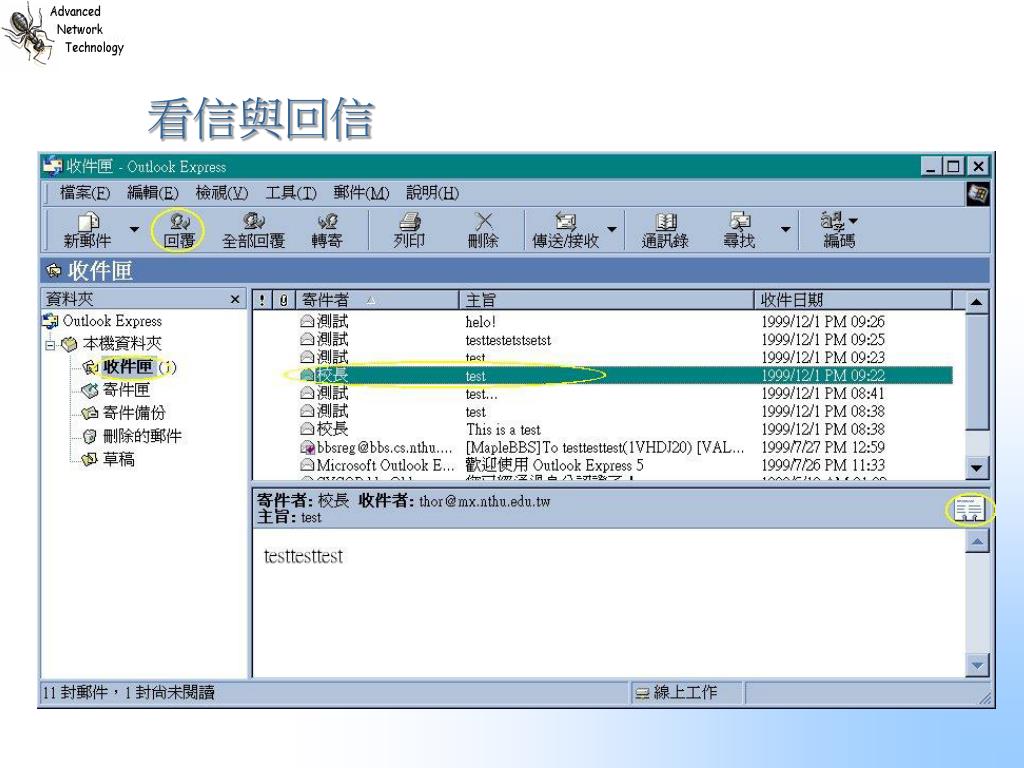Open the 檢視(V) menu
This screenshot has height=768, width=1024.
pyautogui.click(x=222, y=193)
